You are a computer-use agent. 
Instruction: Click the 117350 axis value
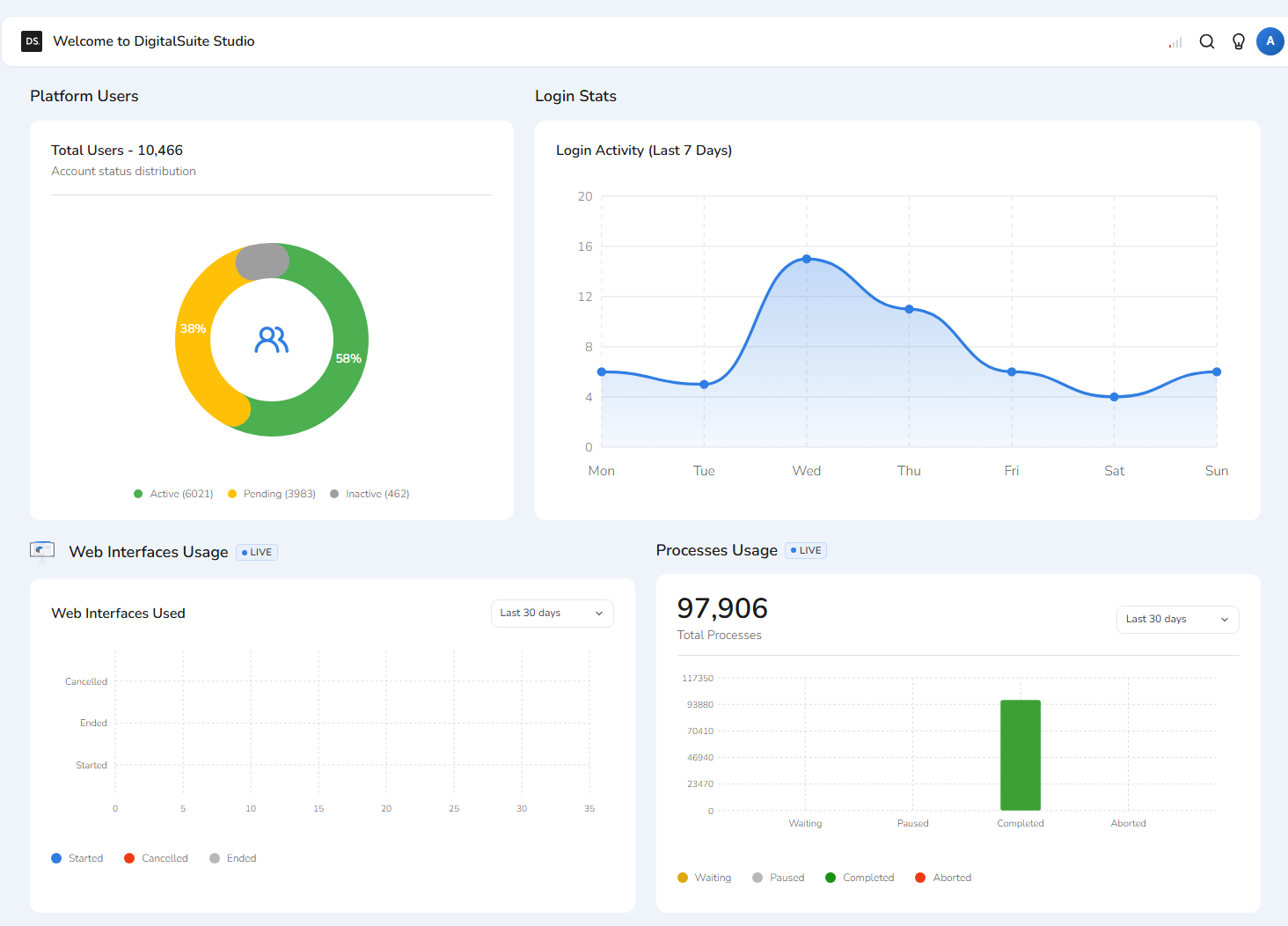click(x=698, y=679)
